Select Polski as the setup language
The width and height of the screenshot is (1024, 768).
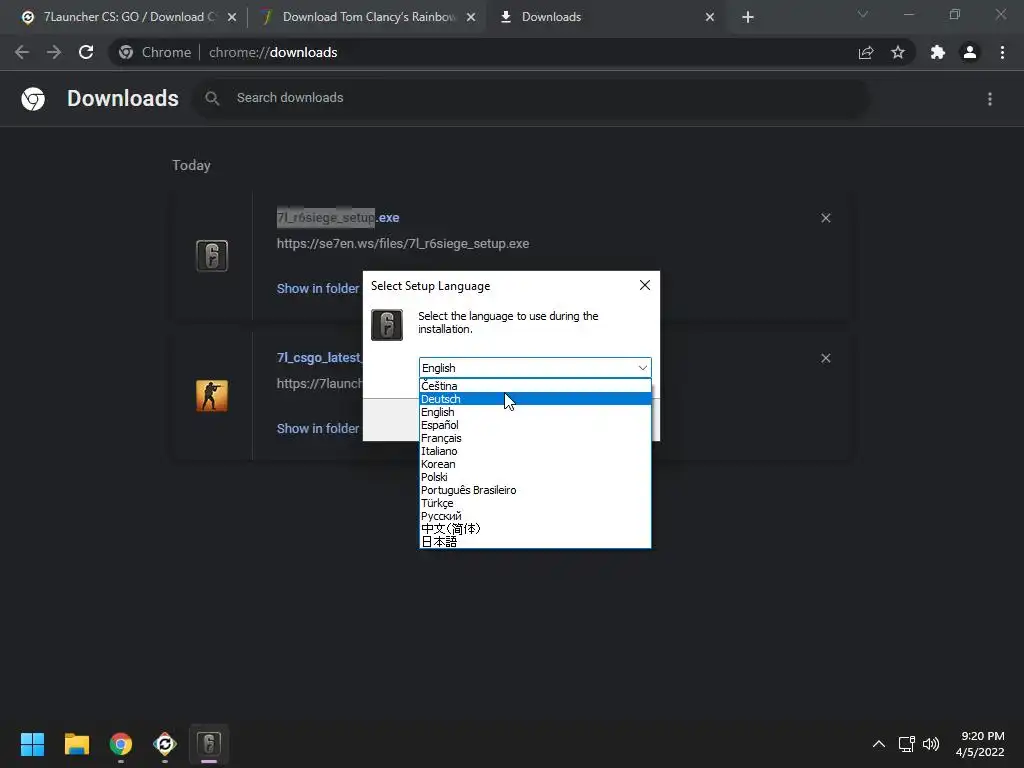[x=535, y=477]
